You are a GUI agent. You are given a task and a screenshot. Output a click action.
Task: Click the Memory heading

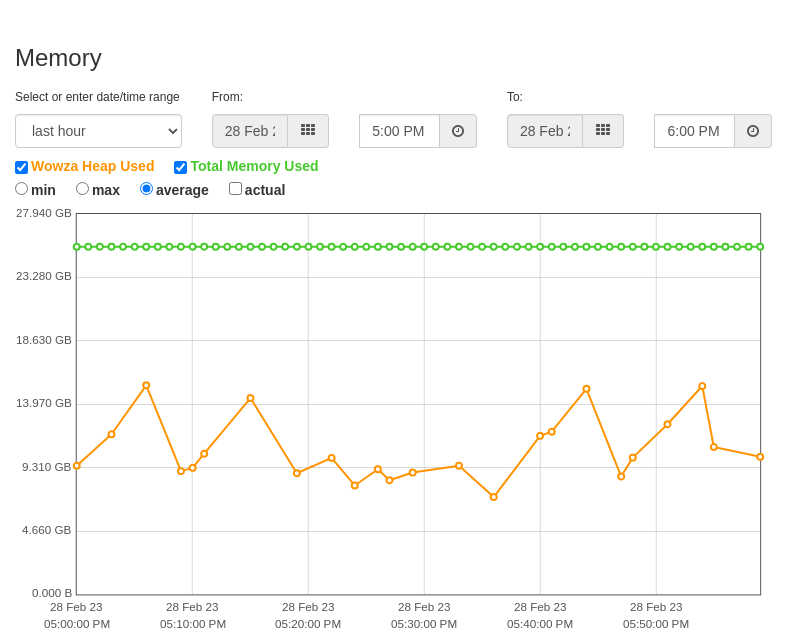(x=59, y=58)
